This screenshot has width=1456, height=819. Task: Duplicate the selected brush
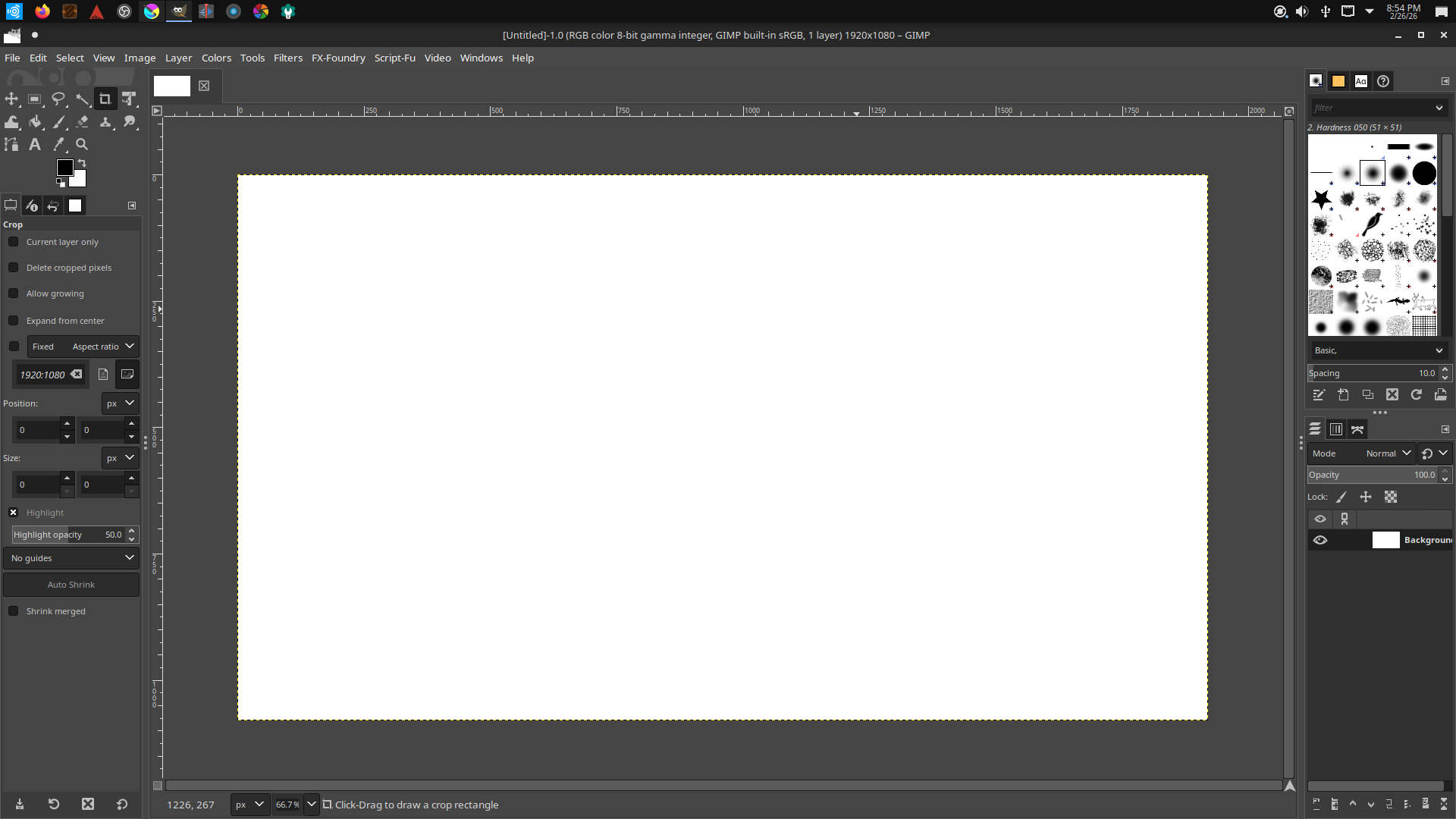coord(1367,394)
